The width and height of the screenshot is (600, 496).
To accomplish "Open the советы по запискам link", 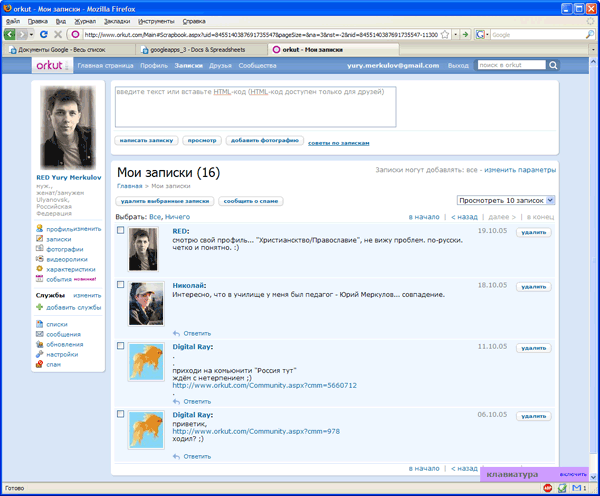I will [x=339, y=143].
